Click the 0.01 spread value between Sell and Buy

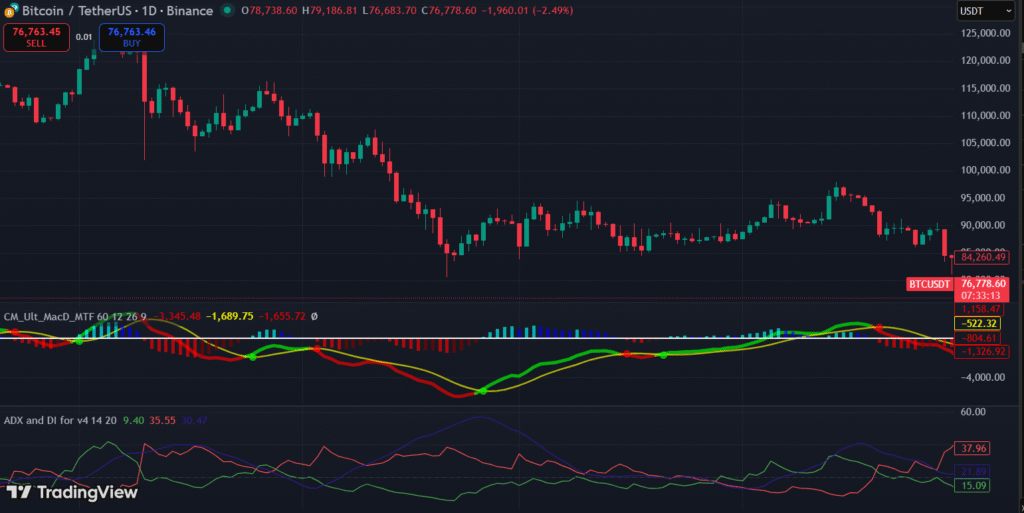pos(84,37)
